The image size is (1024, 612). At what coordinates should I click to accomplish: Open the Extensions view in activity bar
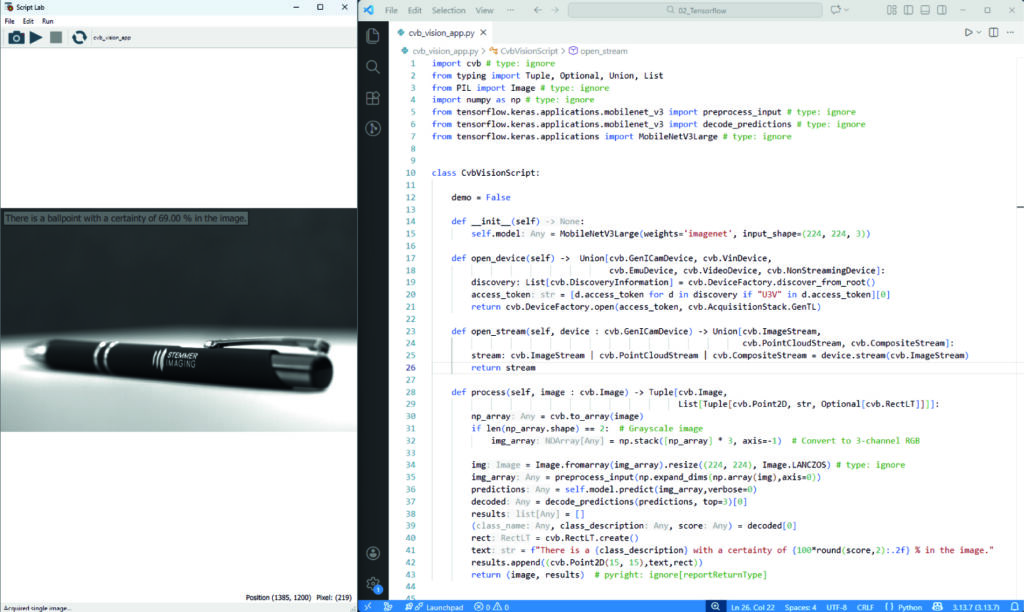click(x=373, y=98)
